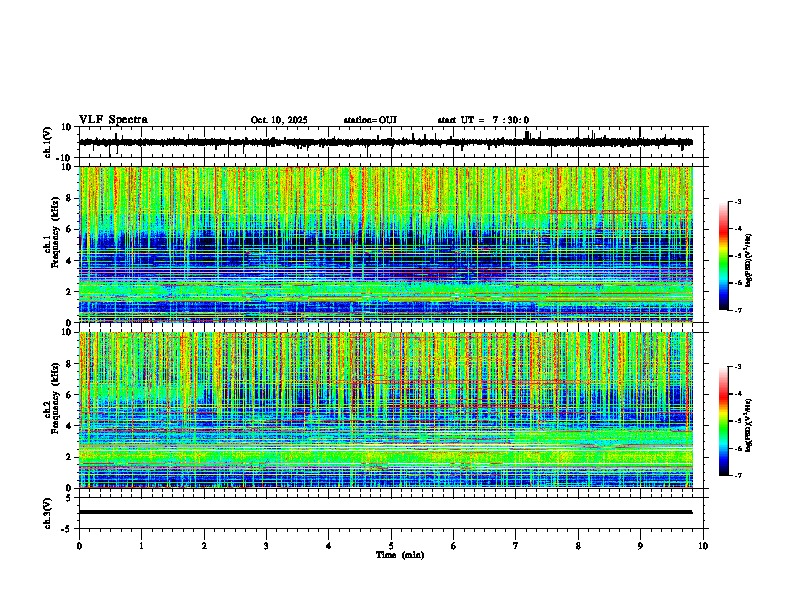Image resolution: width=792 pixels, height=612 pixels.
Task: Click tick label "5" on the Time axis
Action: coord(391,546)
